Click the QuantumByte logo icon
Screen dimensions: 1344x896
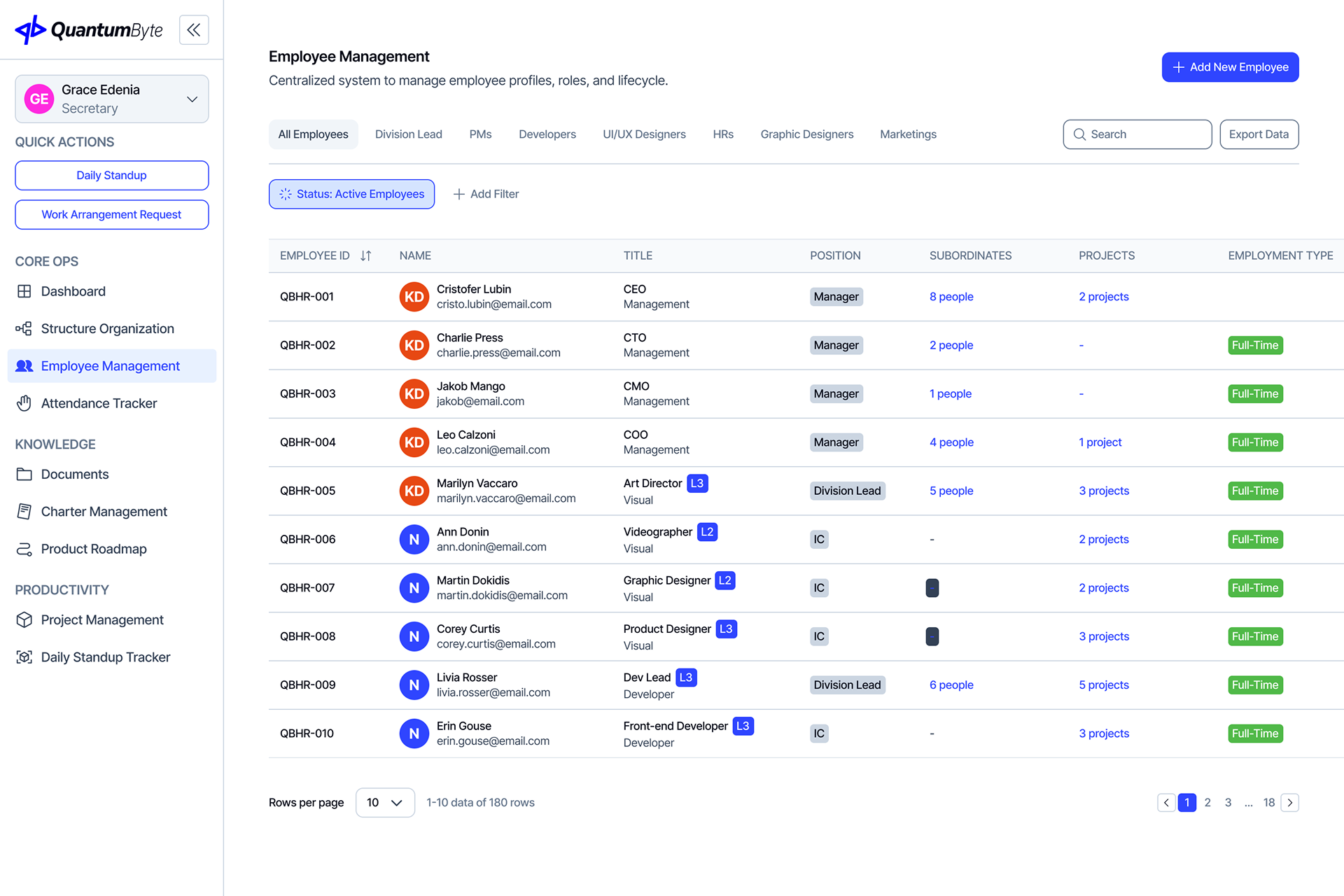[x=31, y=30]
